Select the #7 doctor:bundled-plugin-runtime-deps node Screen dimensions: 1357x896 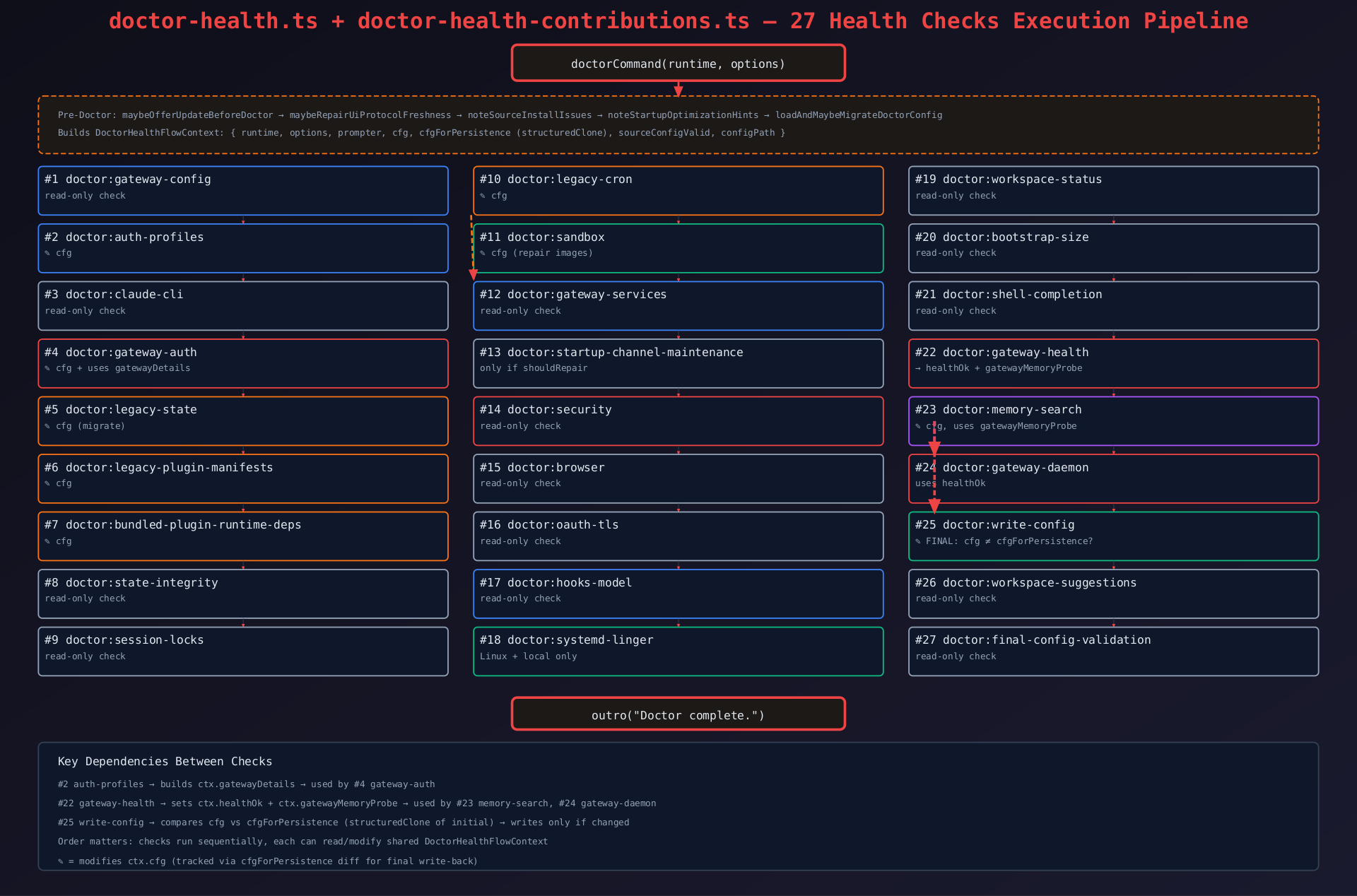pyautogui.click(x=243, y=536)
